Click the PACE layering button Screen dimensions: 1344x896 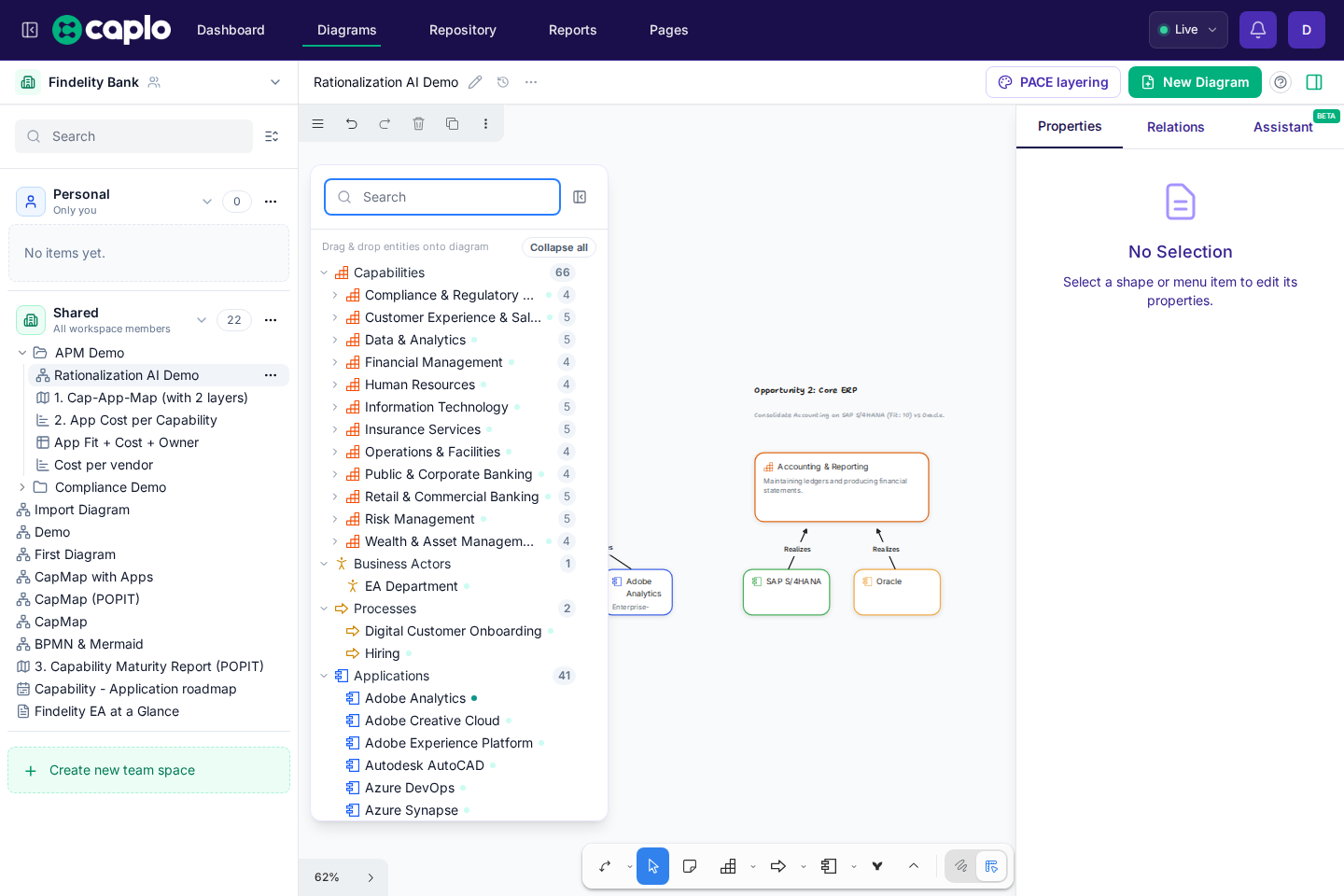pos(1053,82)
